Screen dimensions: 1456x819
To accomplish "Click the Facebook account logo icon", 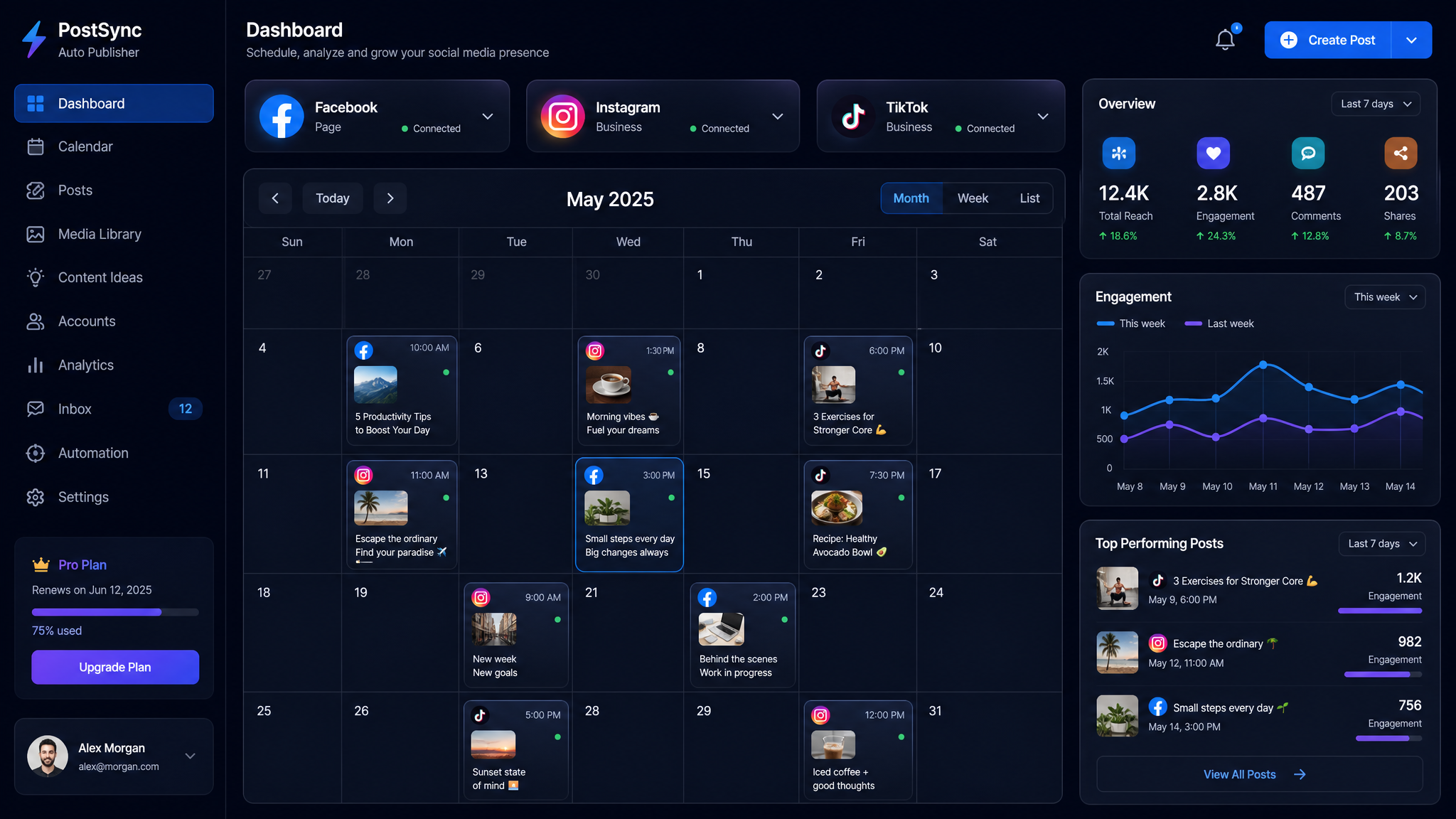I will (282, 116).
